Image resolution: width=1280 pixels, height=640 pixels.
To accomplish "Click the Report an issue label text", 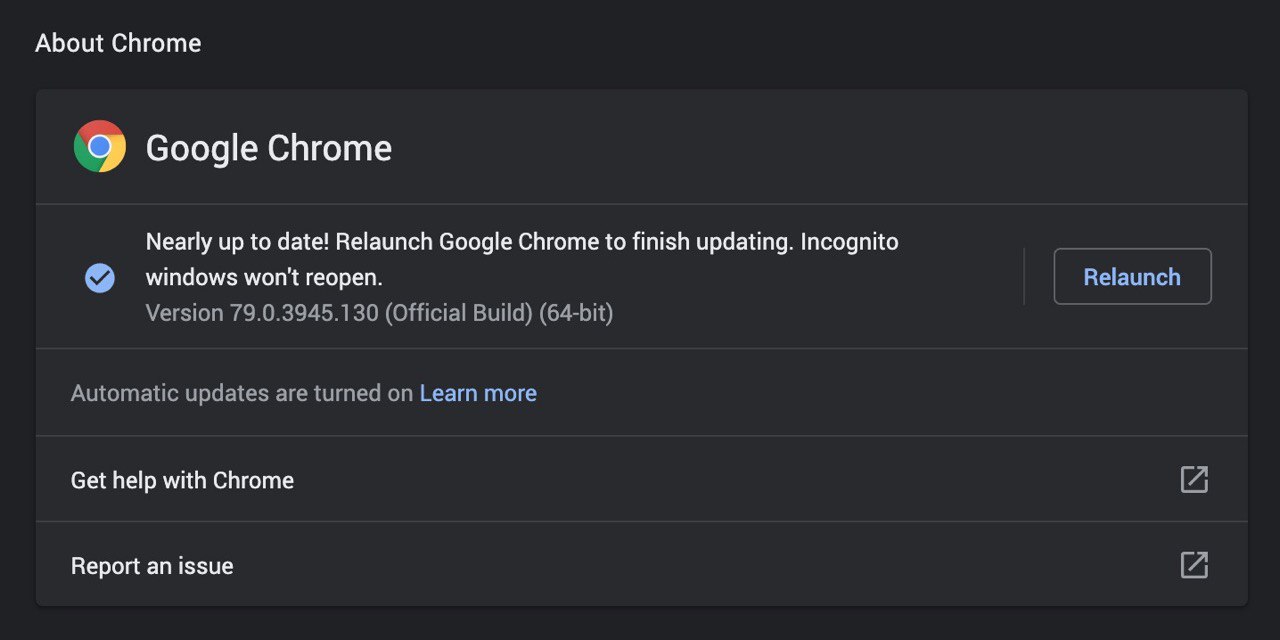I will click(152, 566).
